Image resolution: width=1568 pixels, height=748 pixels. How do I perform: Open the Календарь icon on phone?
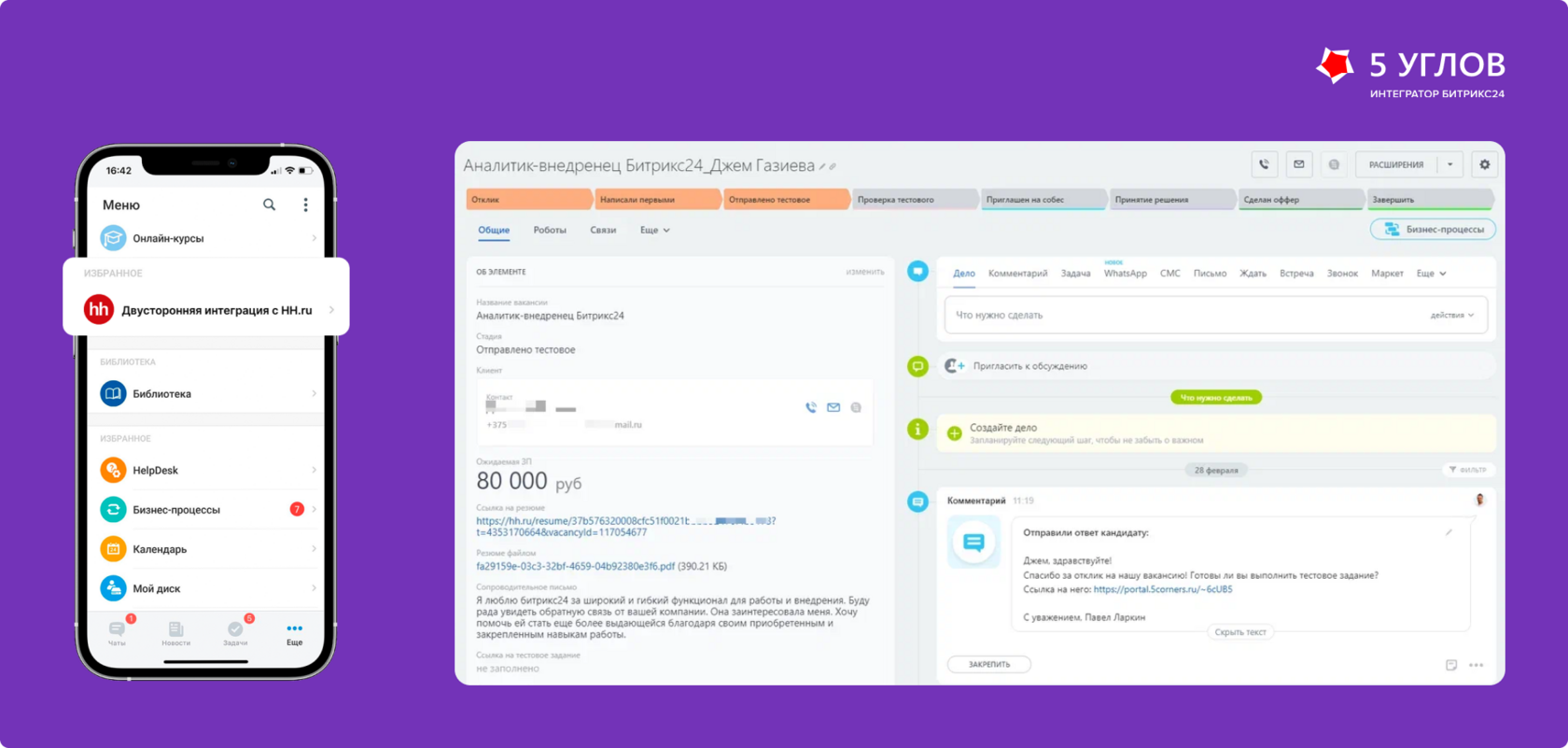(x=113, y=548)
